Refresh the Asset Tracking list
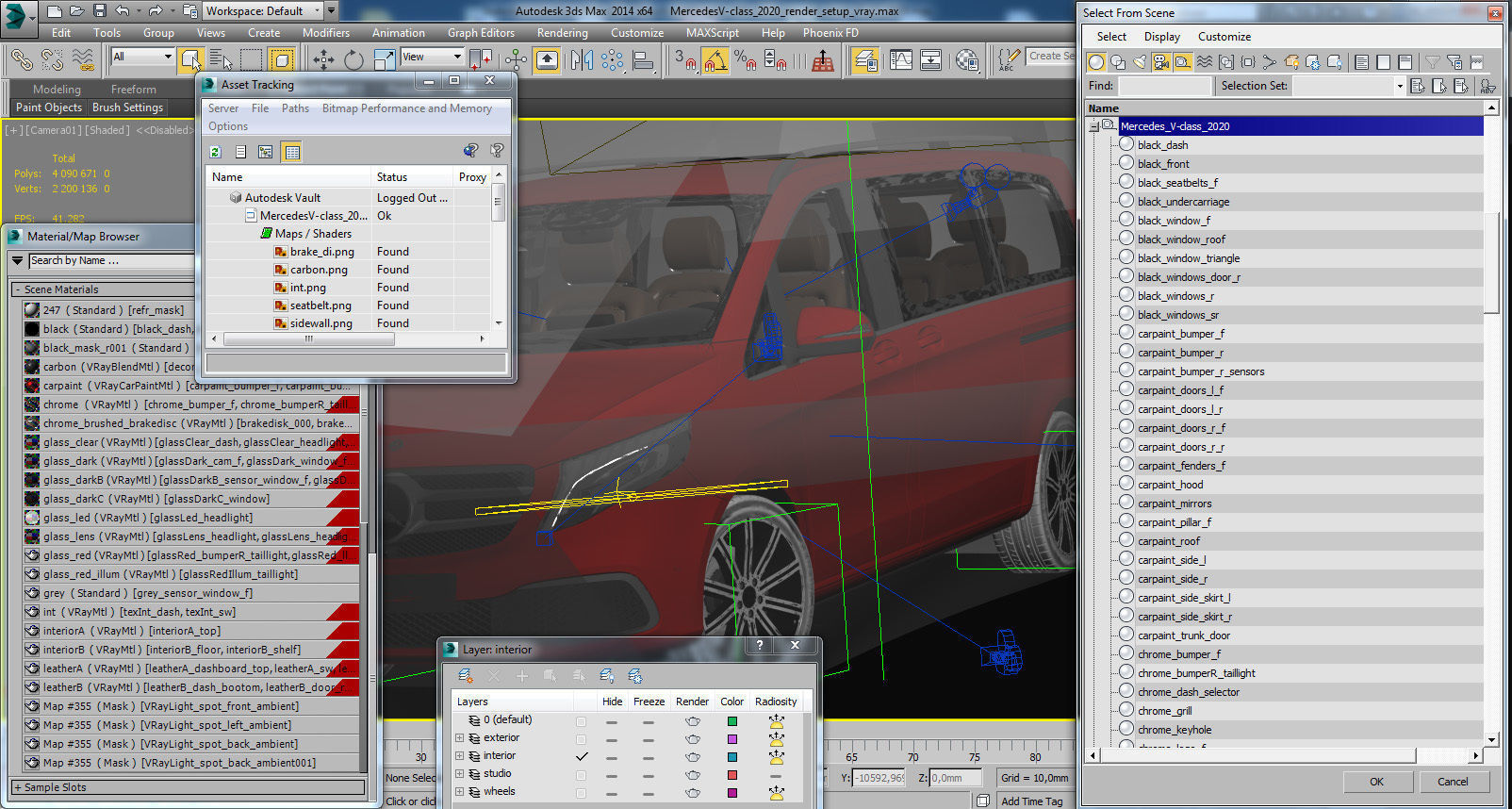Screen dimensions: 1512x809 215,152
